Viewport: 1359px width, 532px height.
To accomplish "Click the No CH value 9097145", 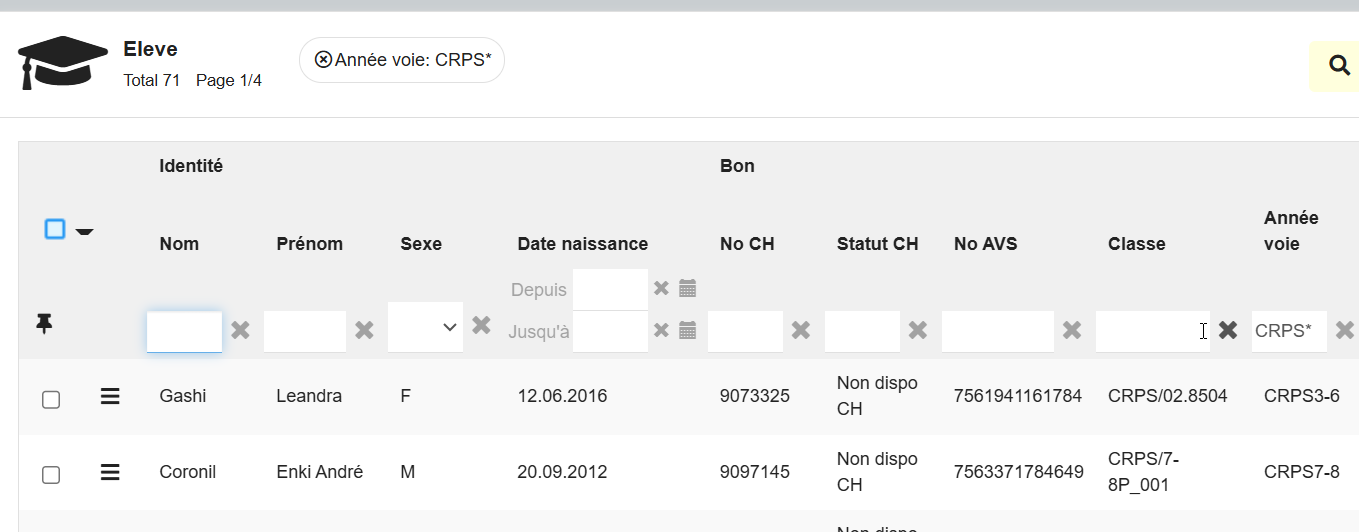I will point(755,472).
